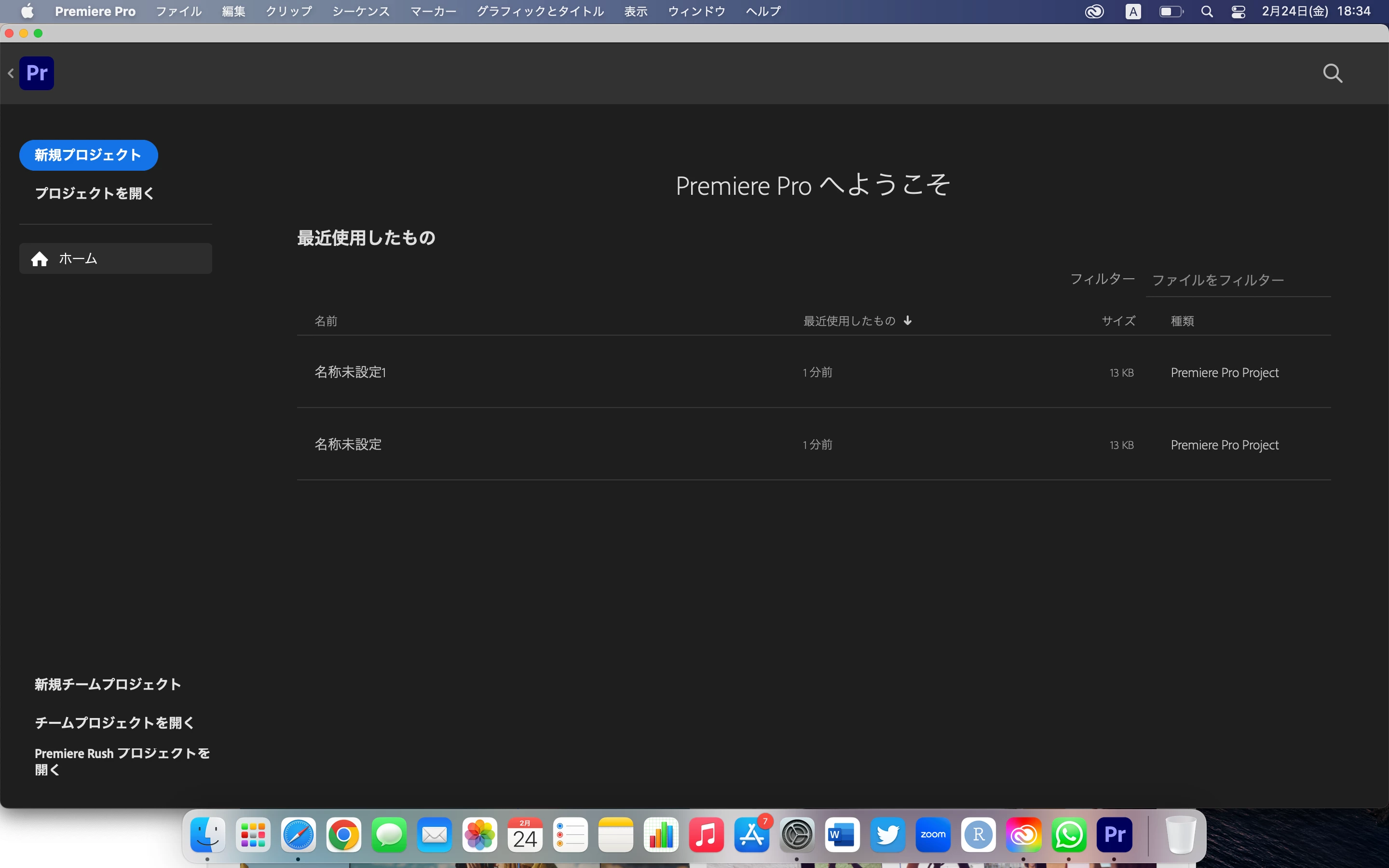Click the 新規プロジェクト button
This screenshot has height=868, width=1389.
pyautogui.click(x=88, y=155)
